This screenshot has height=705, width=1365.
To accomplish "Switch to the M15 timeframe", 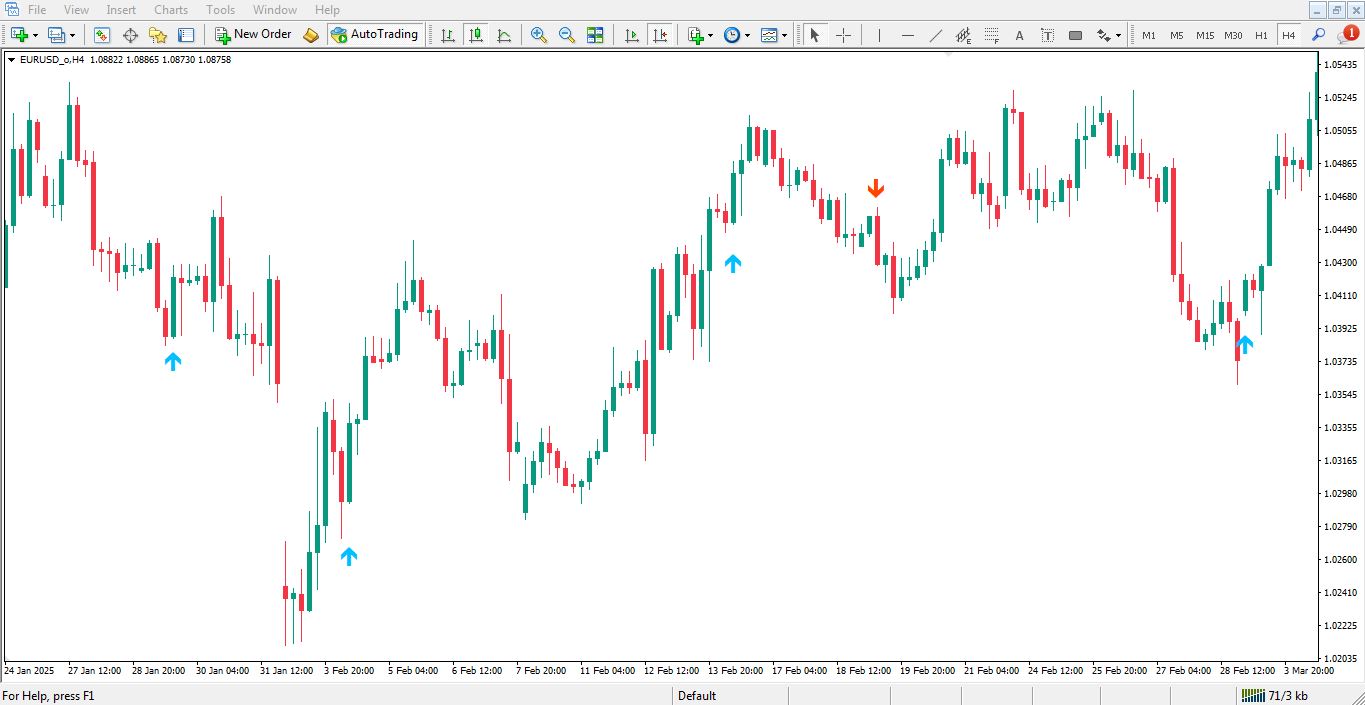I will click(x=1205, y=35).
